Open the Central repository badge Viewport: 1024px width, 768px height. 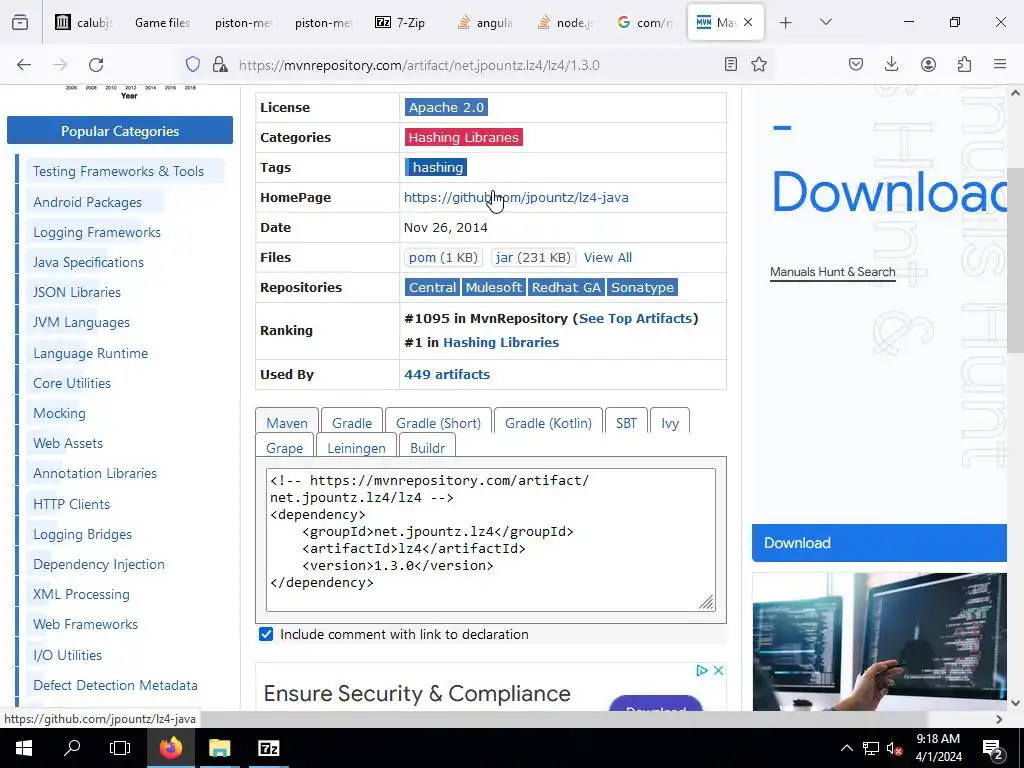click(432, 287)
